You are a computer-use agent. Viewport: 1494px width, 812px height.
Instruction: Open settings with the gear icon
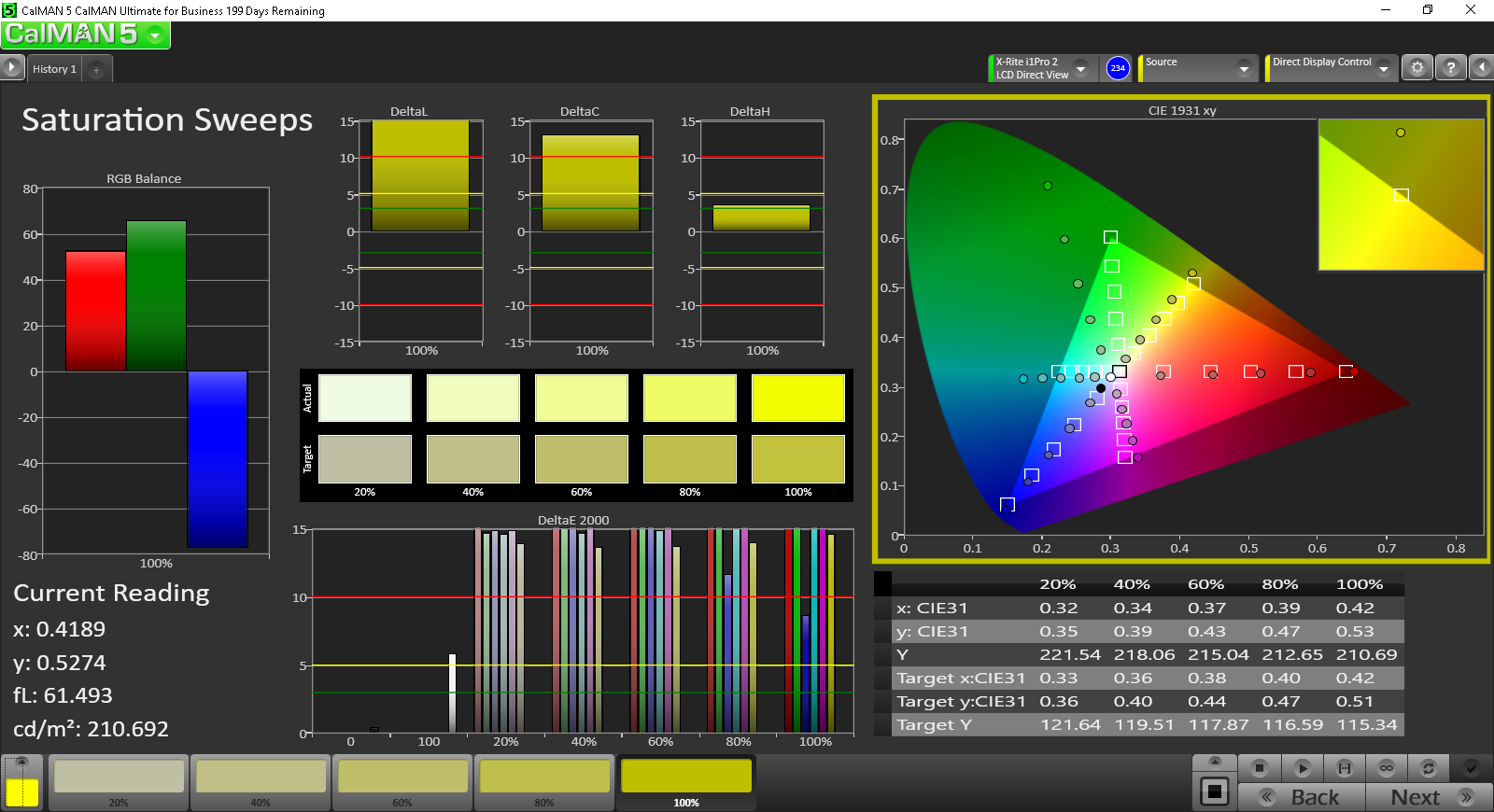tap(1417, 67)
